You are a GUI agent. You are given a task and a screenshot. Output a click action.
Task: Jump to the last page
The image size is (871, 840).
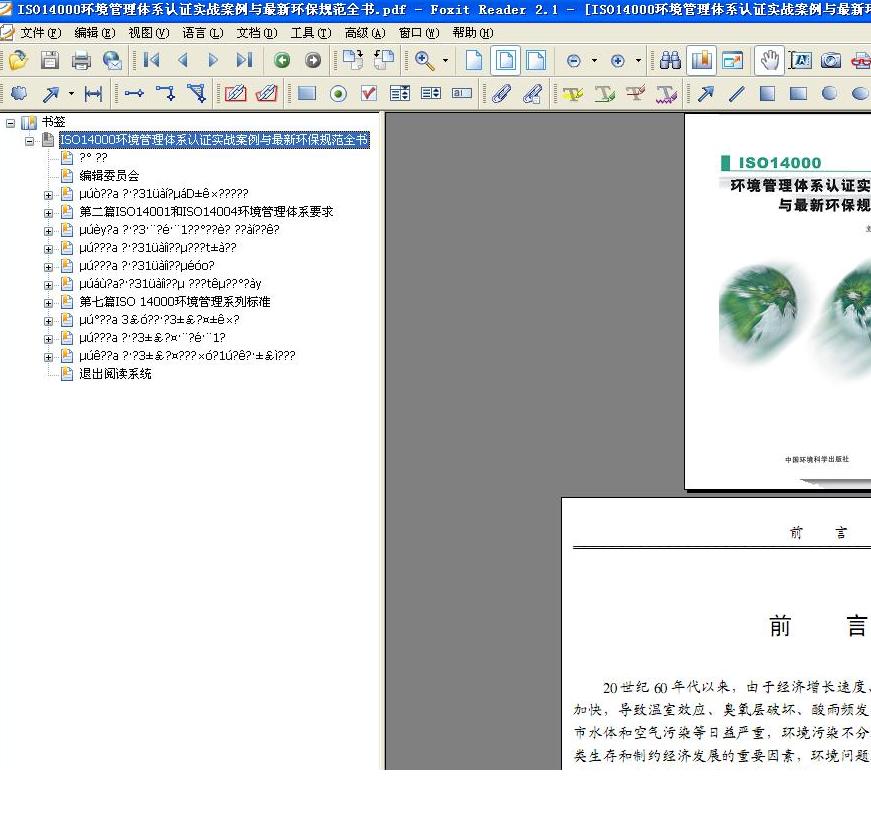[x=244, y=60]
